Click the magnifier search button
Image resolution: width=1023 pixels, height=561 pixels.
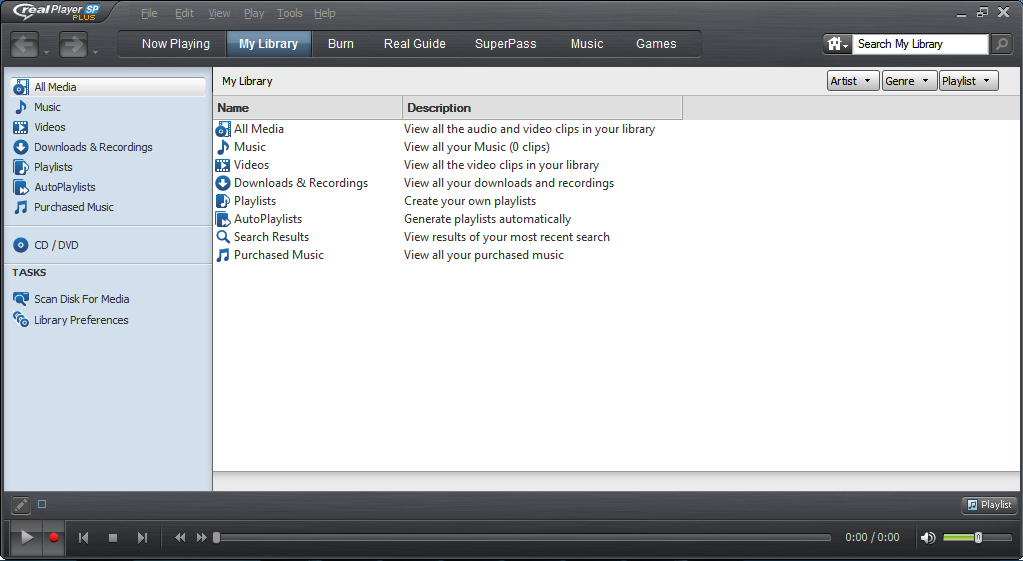pos(1001,44)
